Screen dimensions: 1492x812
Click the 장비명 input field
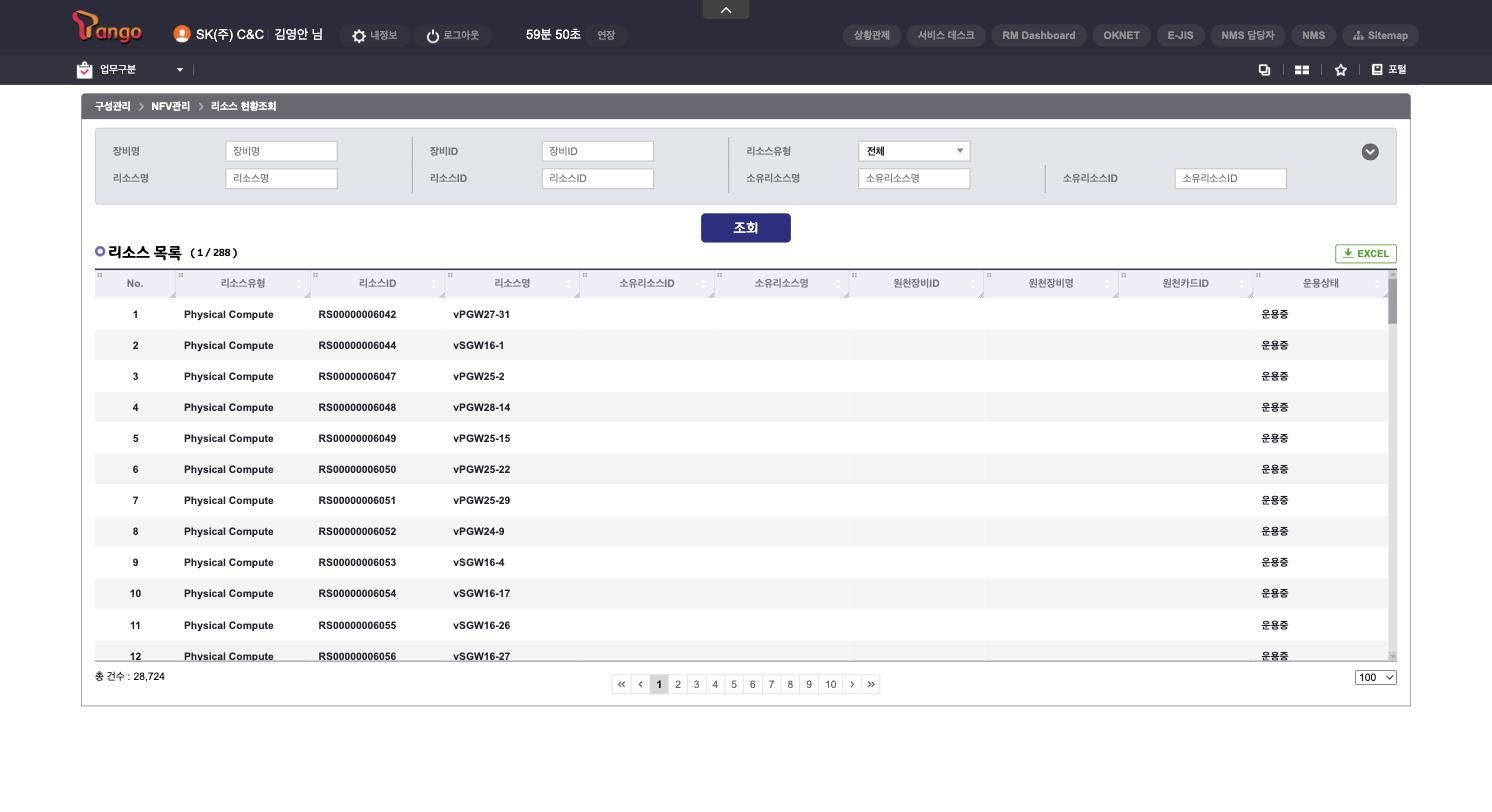pos(281,151)
